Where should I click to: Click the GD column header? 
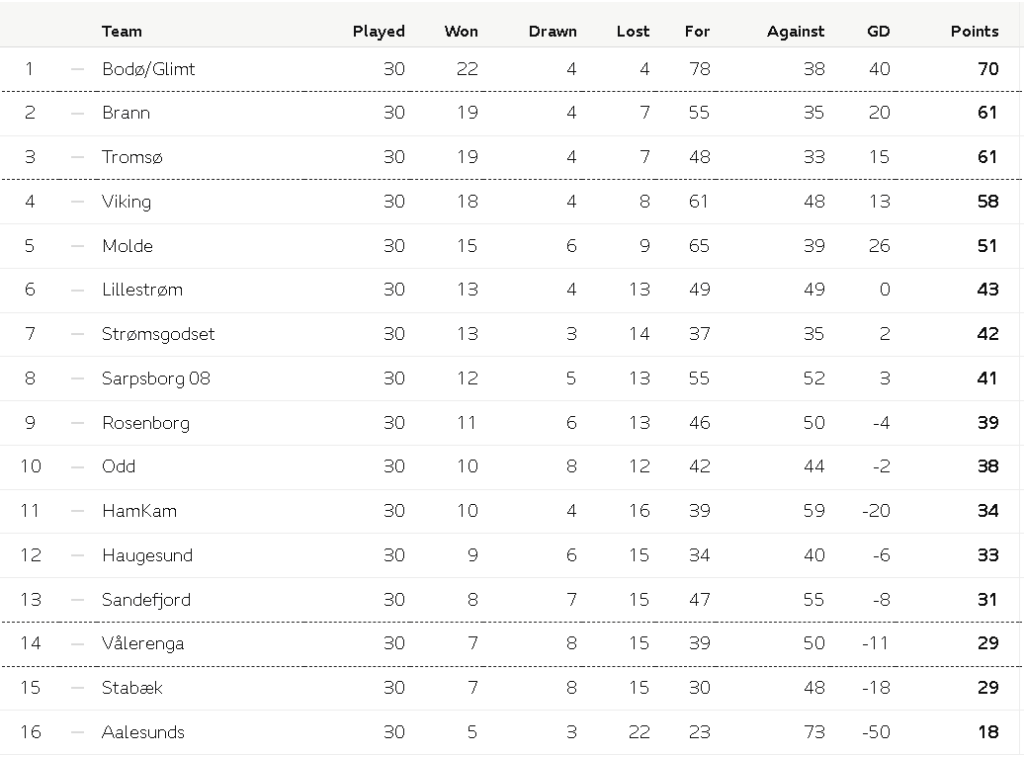[x=878, y=31]
